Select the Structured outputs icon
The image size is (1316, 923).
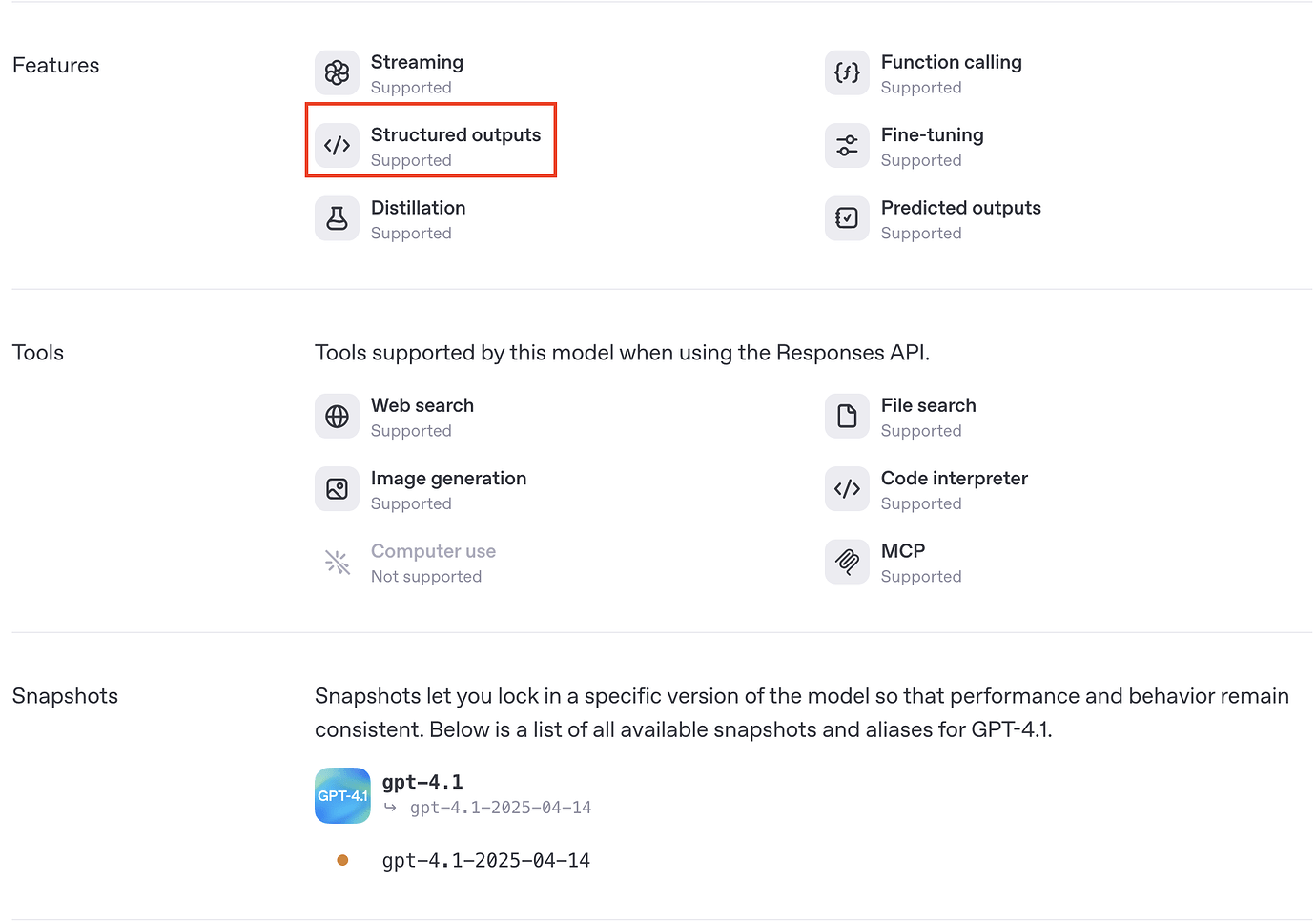337,145
